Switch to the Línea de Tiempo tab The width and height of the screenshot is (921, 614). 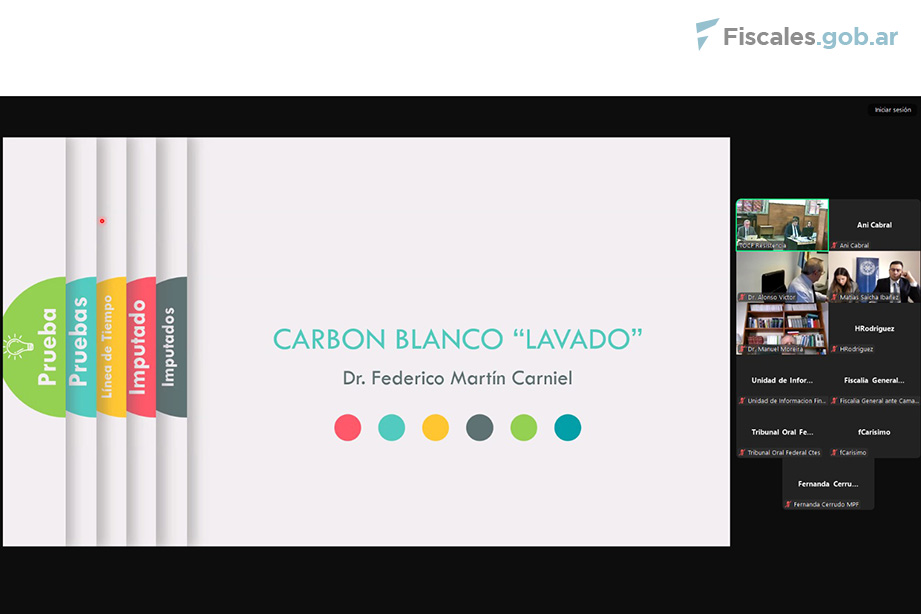(110, 347)
